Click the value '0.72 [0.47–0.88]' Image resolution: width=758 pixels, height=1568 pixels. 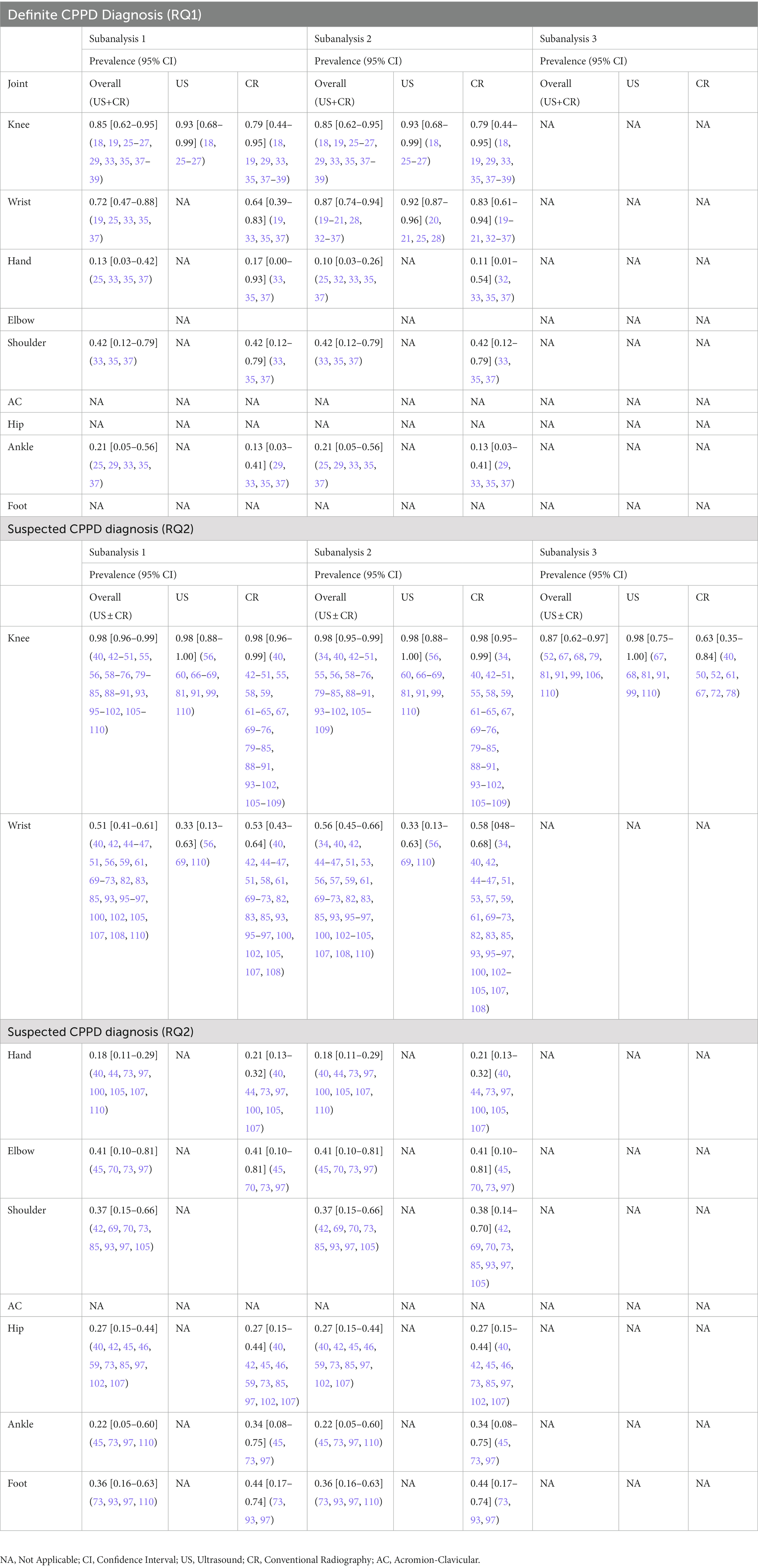(123, 202)
